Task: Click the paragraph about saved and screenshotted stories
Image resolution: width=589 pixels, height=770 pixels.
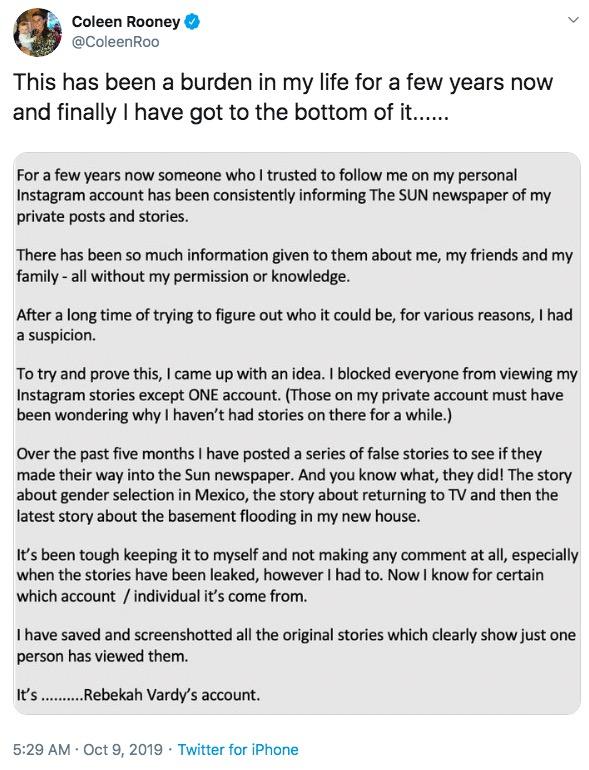Action: click(x=296, y=645)
